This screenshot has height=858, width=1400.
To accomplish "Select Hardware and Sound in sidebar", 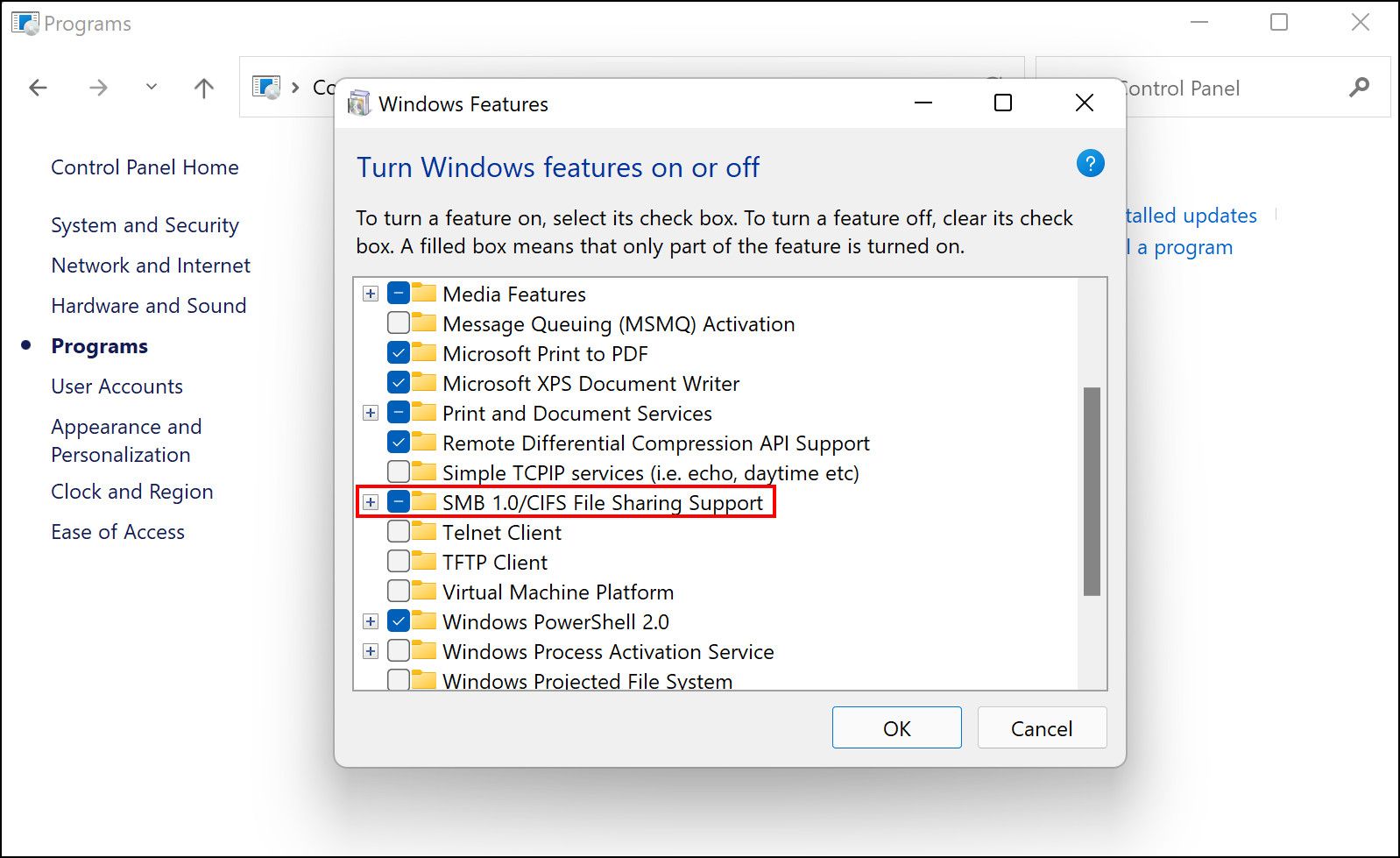I will (x=149, y=305).
